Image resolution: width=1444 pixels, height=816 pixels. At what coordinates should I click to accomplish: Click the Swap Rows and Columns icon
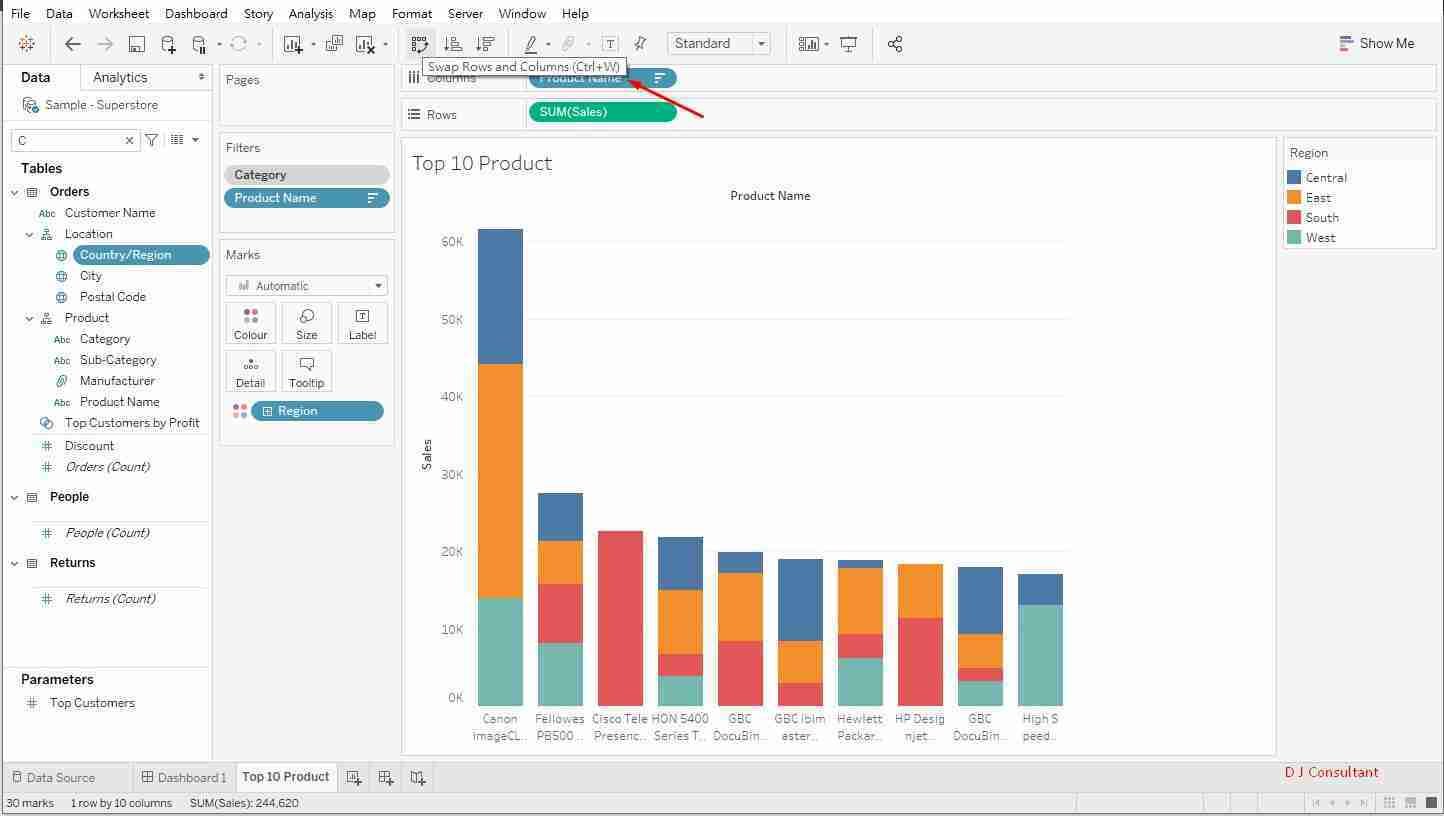[419, 44]
